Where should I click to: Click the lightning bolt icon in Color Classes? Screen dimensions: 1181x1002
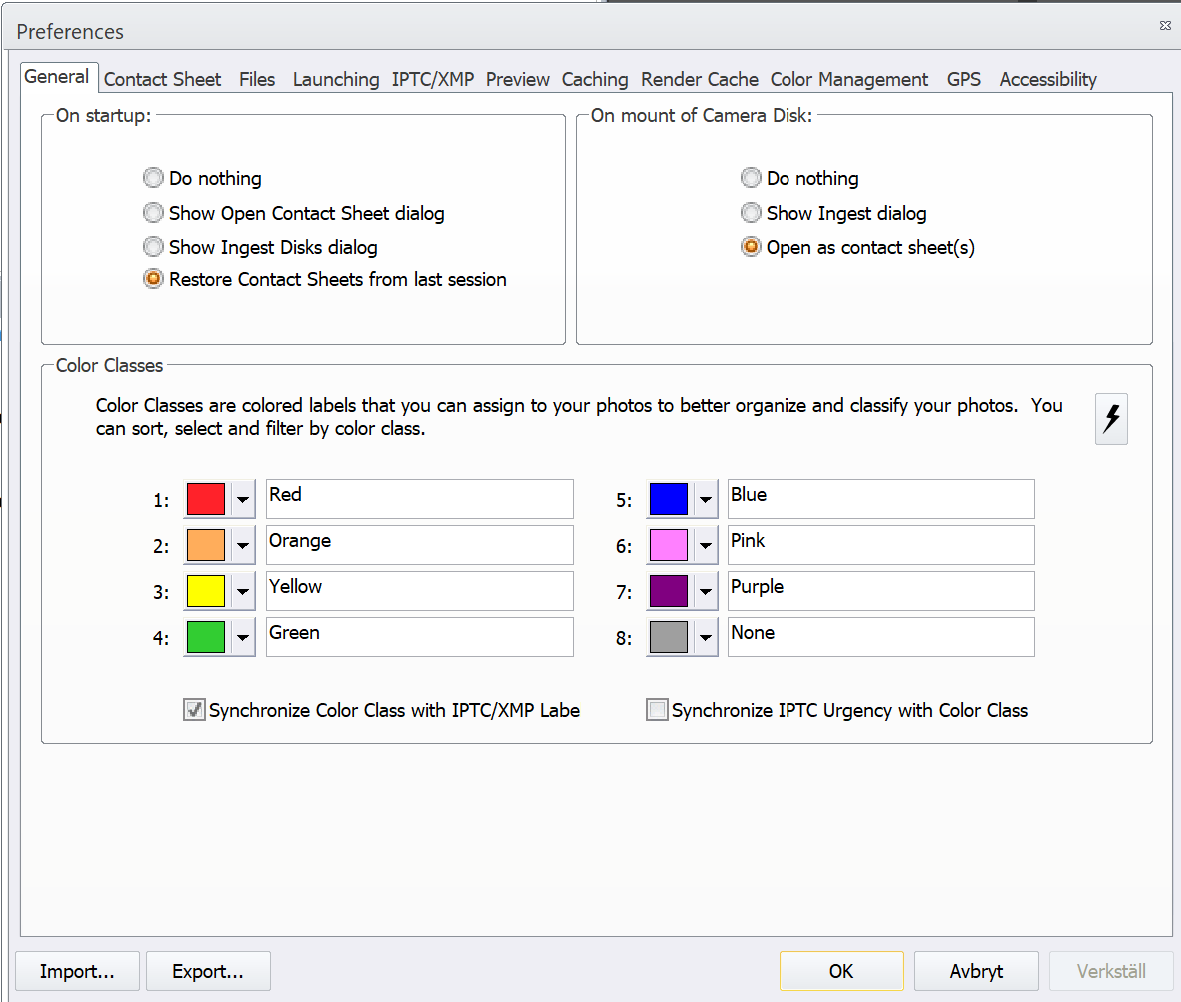1111,419
